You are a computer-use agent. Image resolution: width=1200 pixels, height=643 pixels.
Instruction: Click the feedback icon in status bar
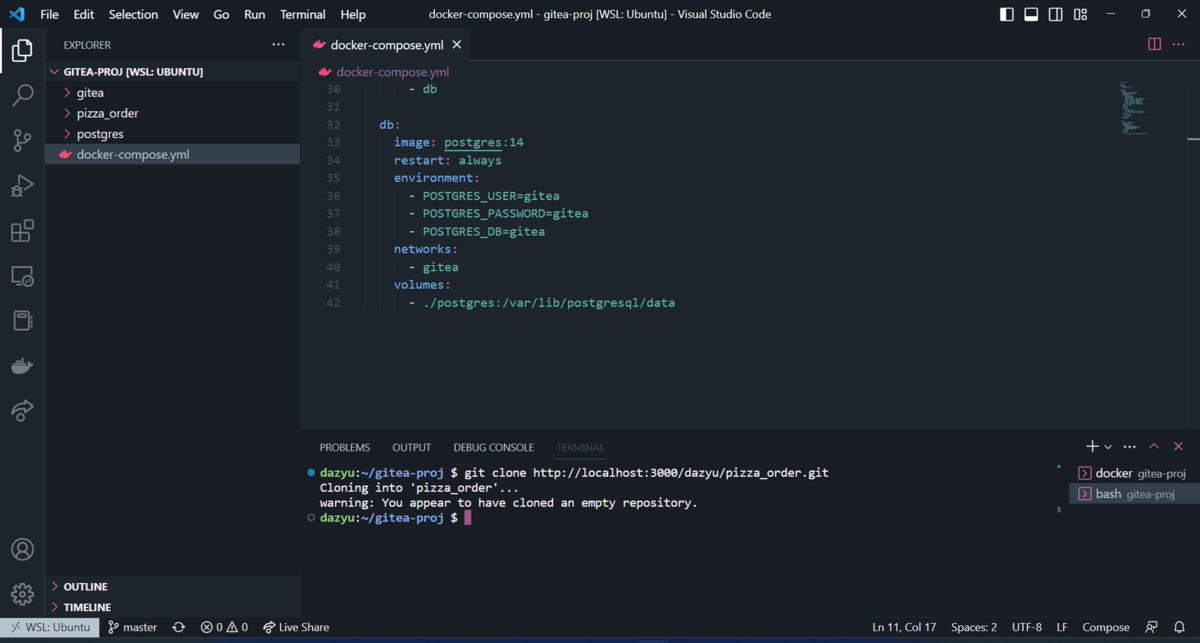click(1152, 627)
